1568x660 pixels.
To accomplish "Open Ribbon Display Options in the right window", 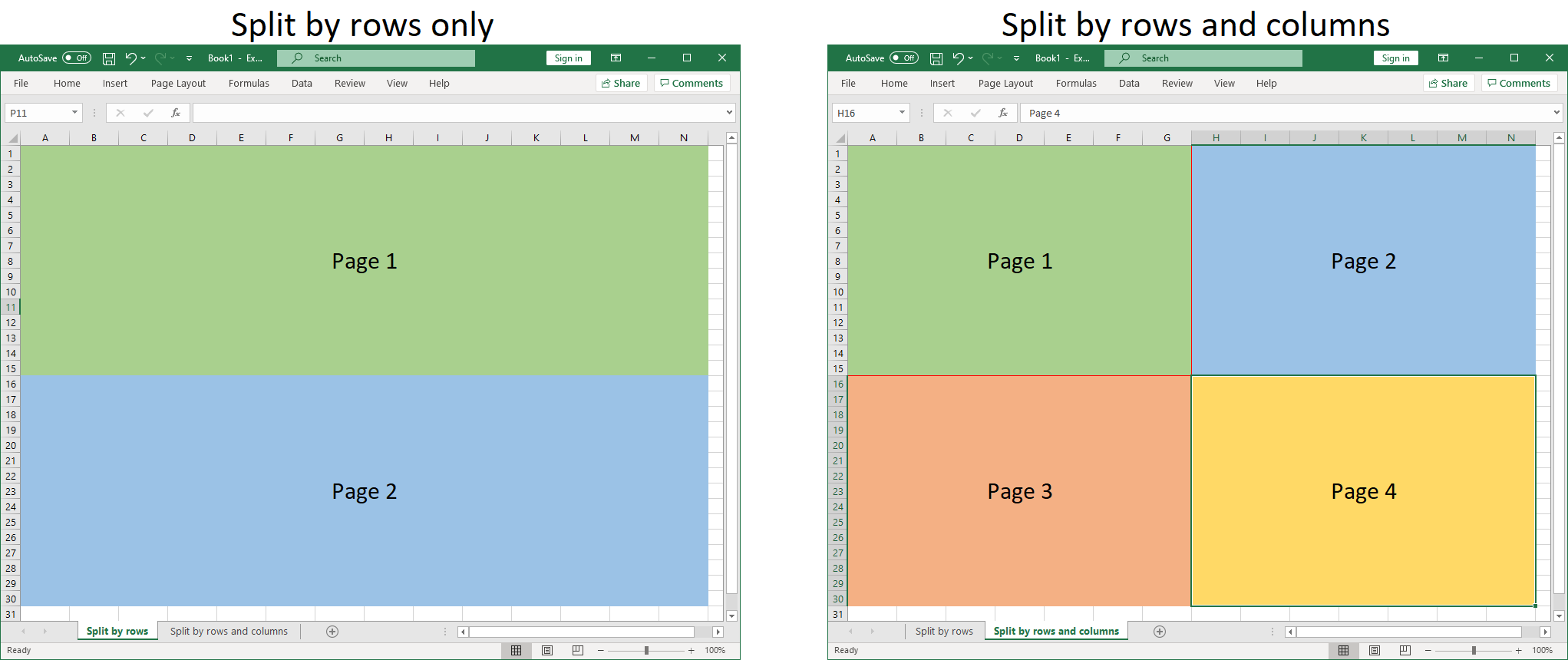I will pos(1443,58).
